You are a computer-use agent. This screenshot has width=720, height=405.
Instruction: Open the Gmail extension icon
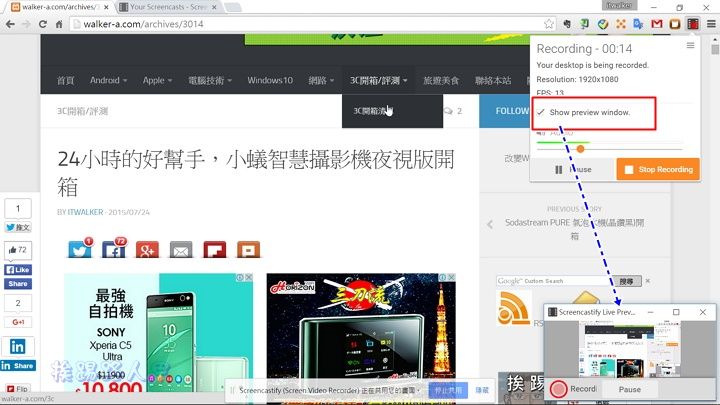click(x=657, y=24)
